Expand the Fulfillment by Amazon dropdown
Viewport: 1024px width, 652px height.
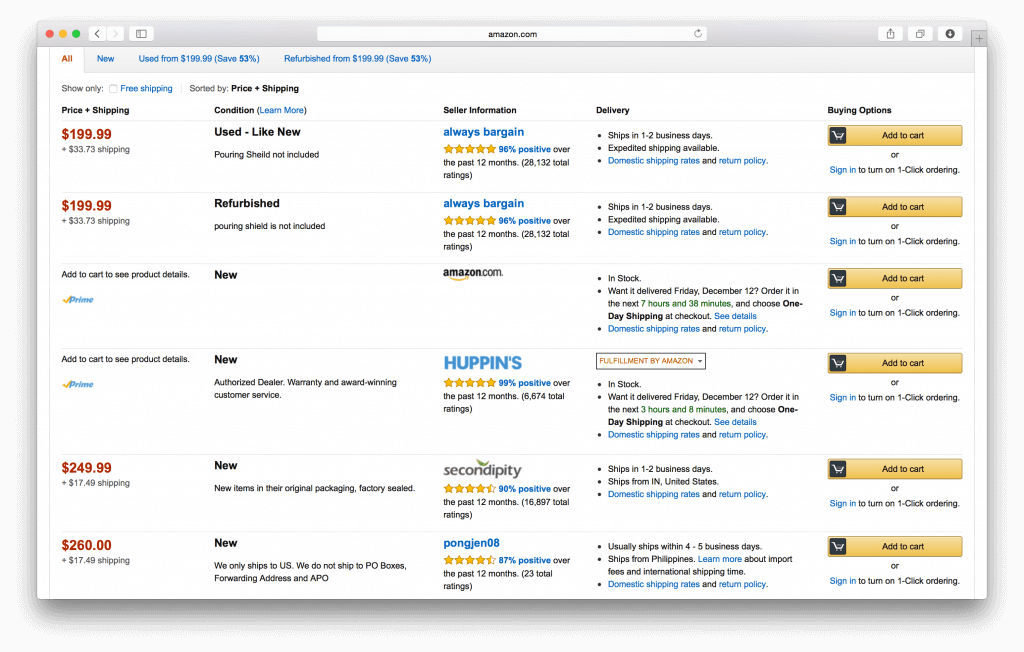650,361
